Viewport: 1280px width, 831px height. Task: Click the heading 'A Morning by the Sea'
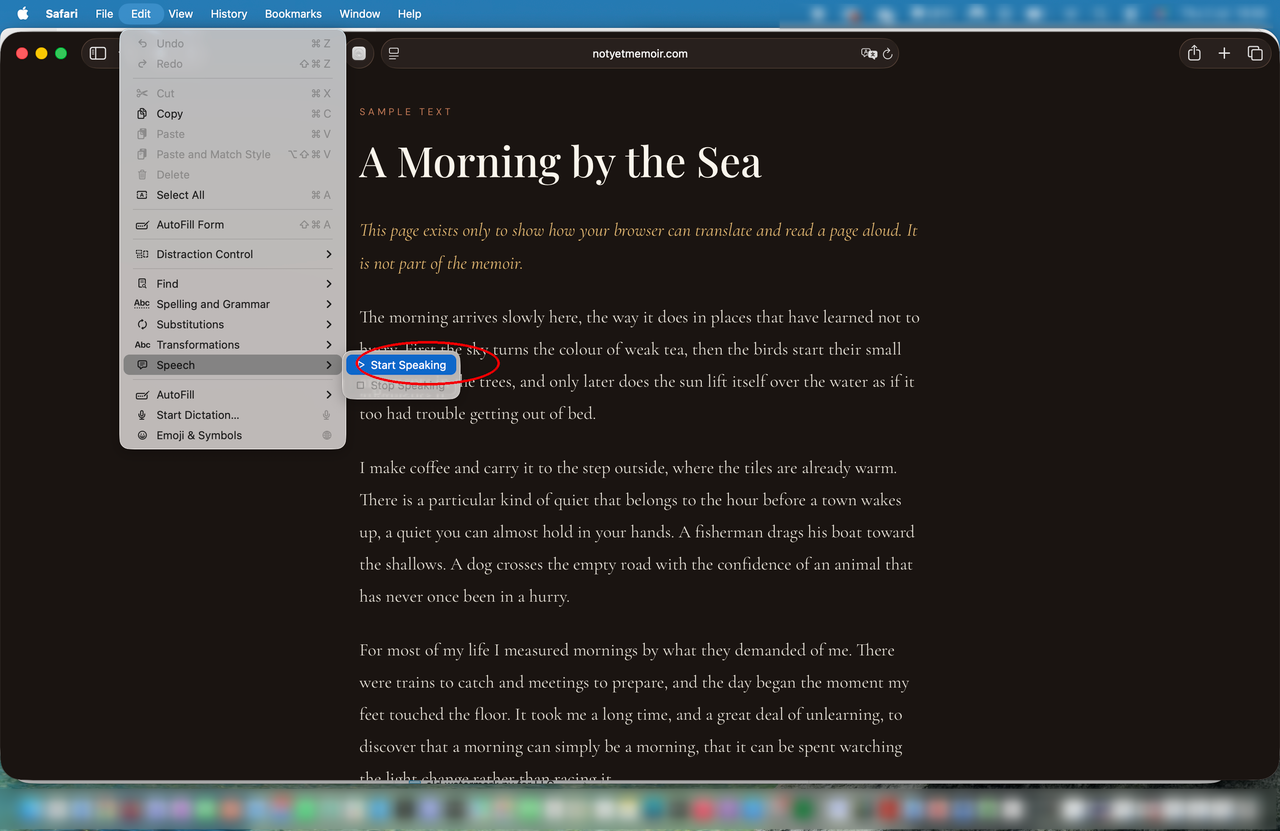(x=560, y=162)
